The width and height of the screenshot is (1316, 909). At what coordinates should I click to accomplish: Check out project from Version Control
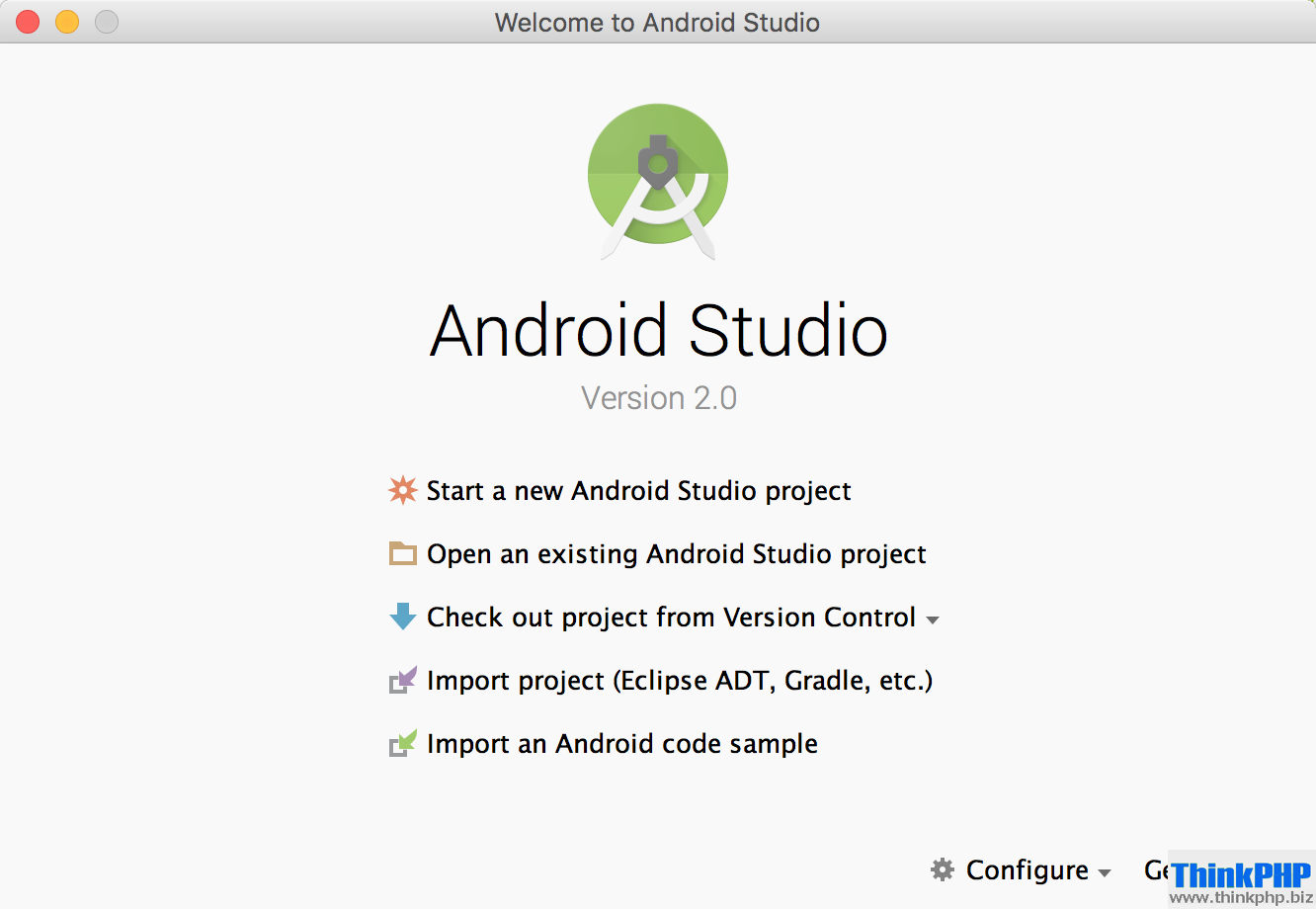(672, 618)
